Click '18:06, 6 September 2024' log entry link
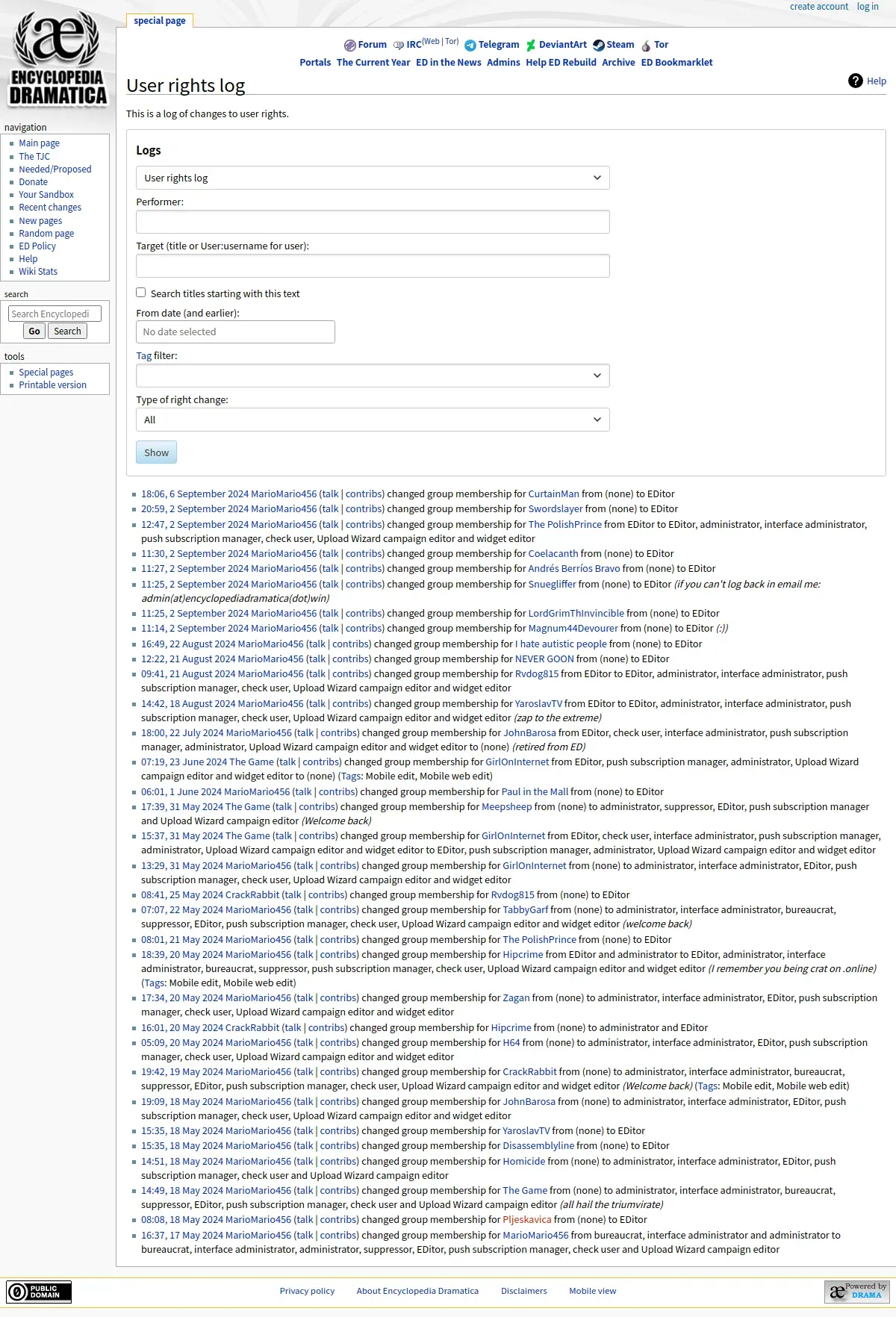This screenshot has height=1317, width=896. pos(195,494)
